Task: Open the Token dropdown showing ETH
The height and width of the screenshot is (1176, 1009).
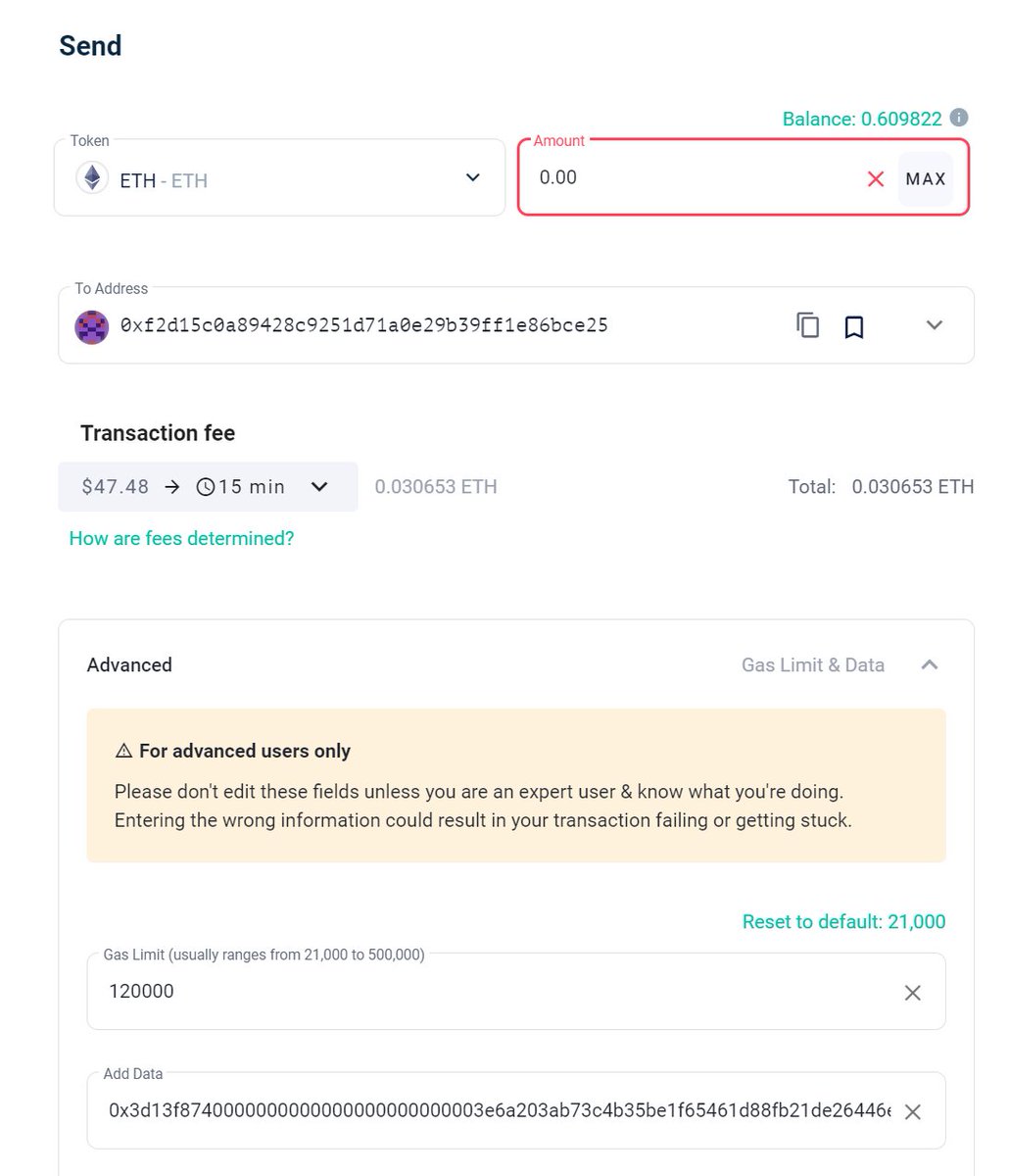Action: tap(279, 178)
